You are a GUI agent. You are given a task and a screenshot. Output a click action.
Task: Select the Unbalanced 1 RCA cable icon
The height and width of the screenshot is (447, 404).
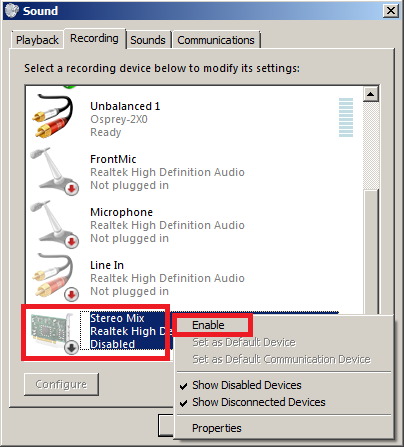click(53, 116)
